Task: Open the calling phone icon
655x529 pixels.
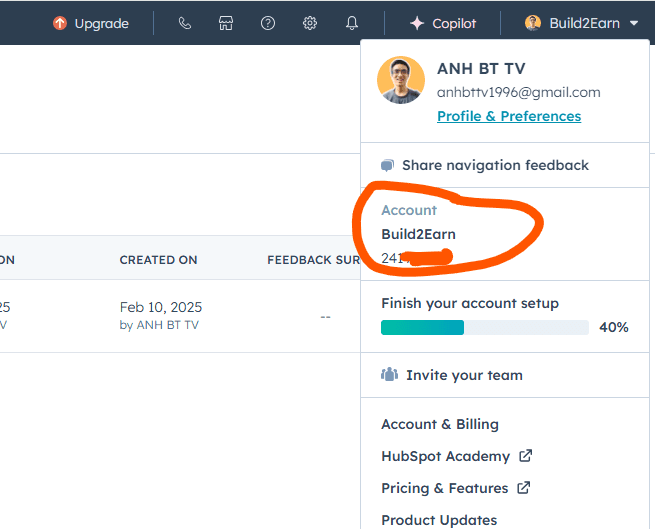Action: [185, 23]
